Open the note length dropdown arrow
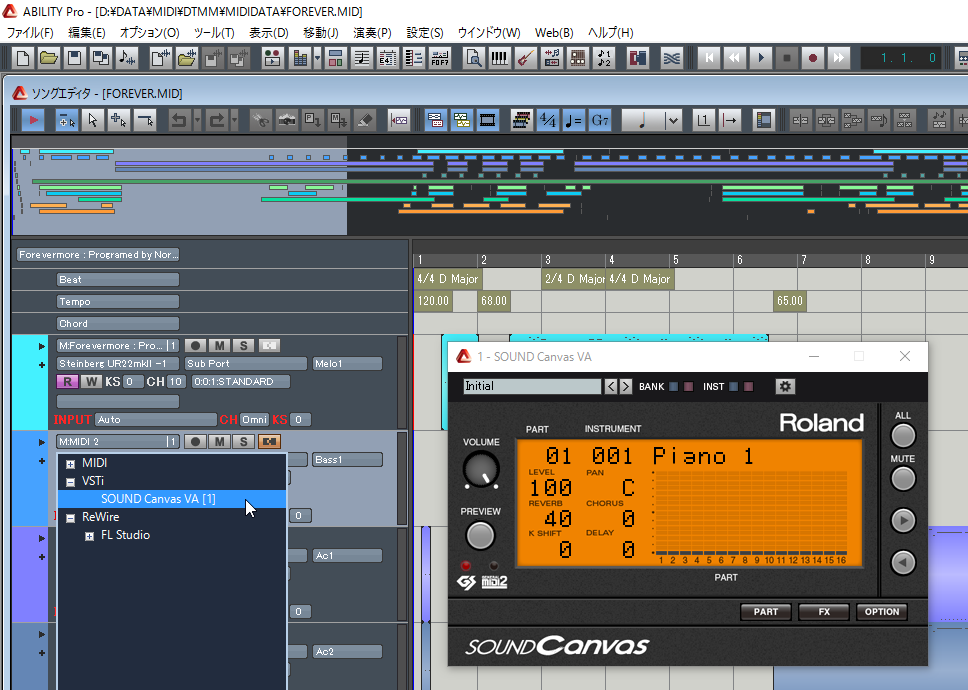The width and height of the screenshot is (968, 690). [x=673, y=120]
